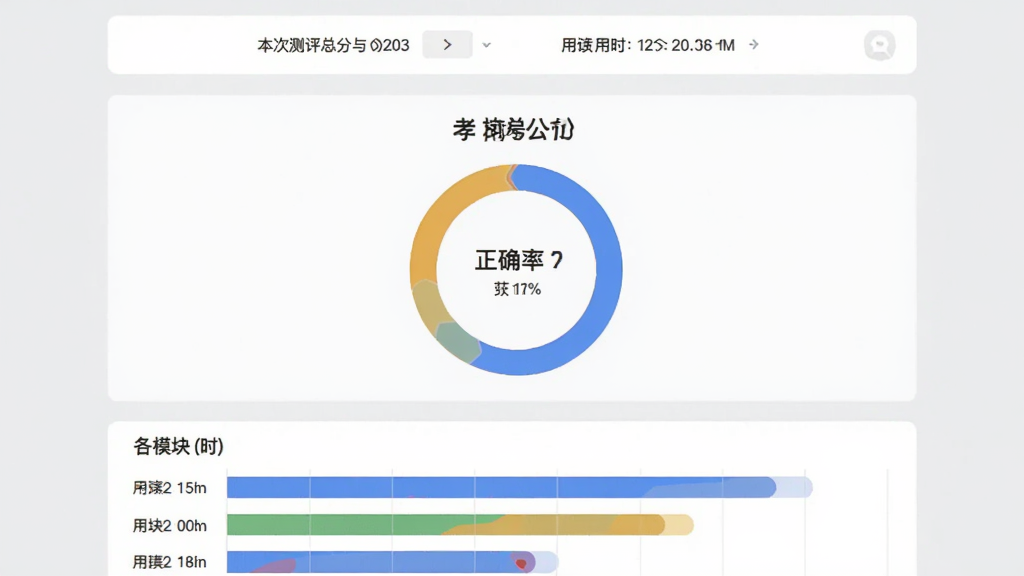Open the avatar icon in the top bar
This screenshot has height=576, width=1024.
(x=880, y=45)
